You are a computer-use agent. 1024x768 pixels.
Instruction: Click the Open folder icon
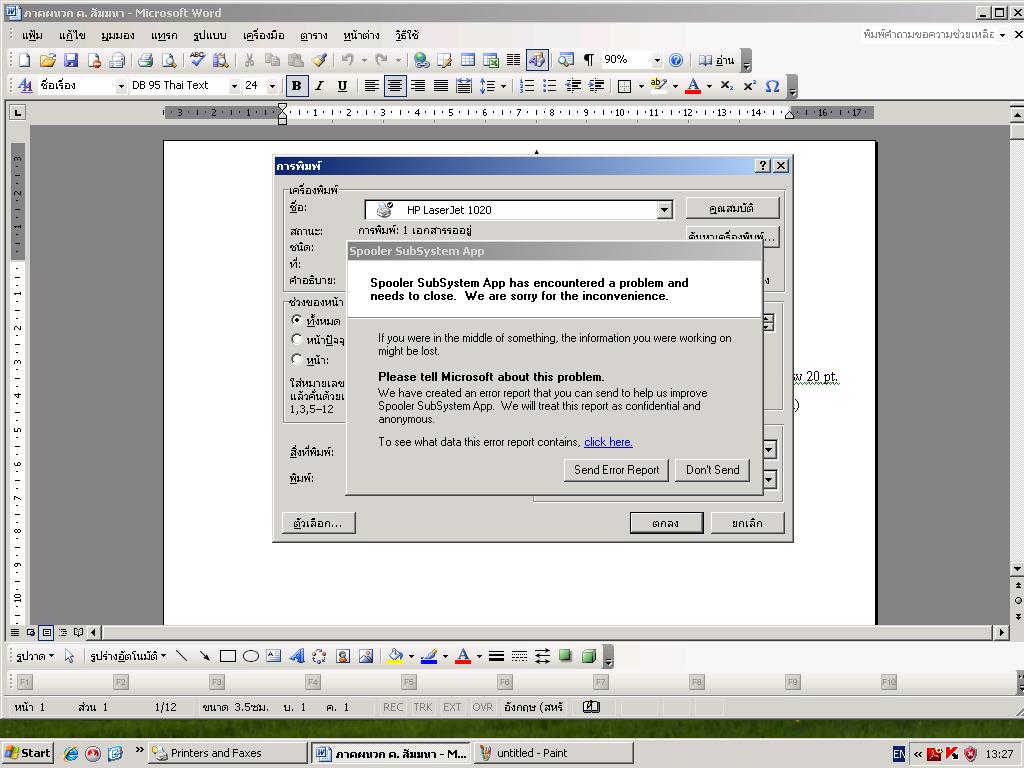click(x=47, y=60)
